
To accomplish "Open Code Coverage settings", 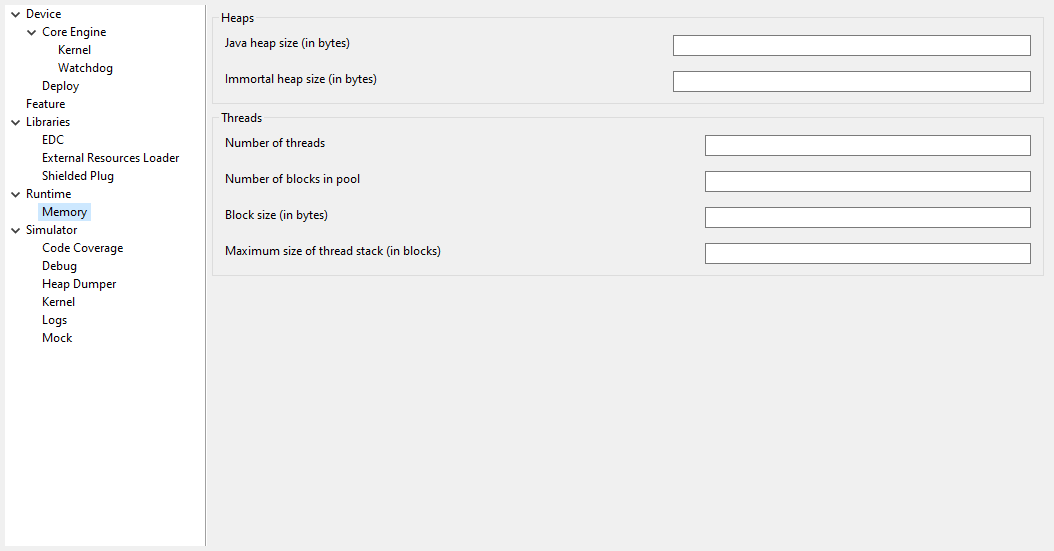I will click(x=82, y=248).
